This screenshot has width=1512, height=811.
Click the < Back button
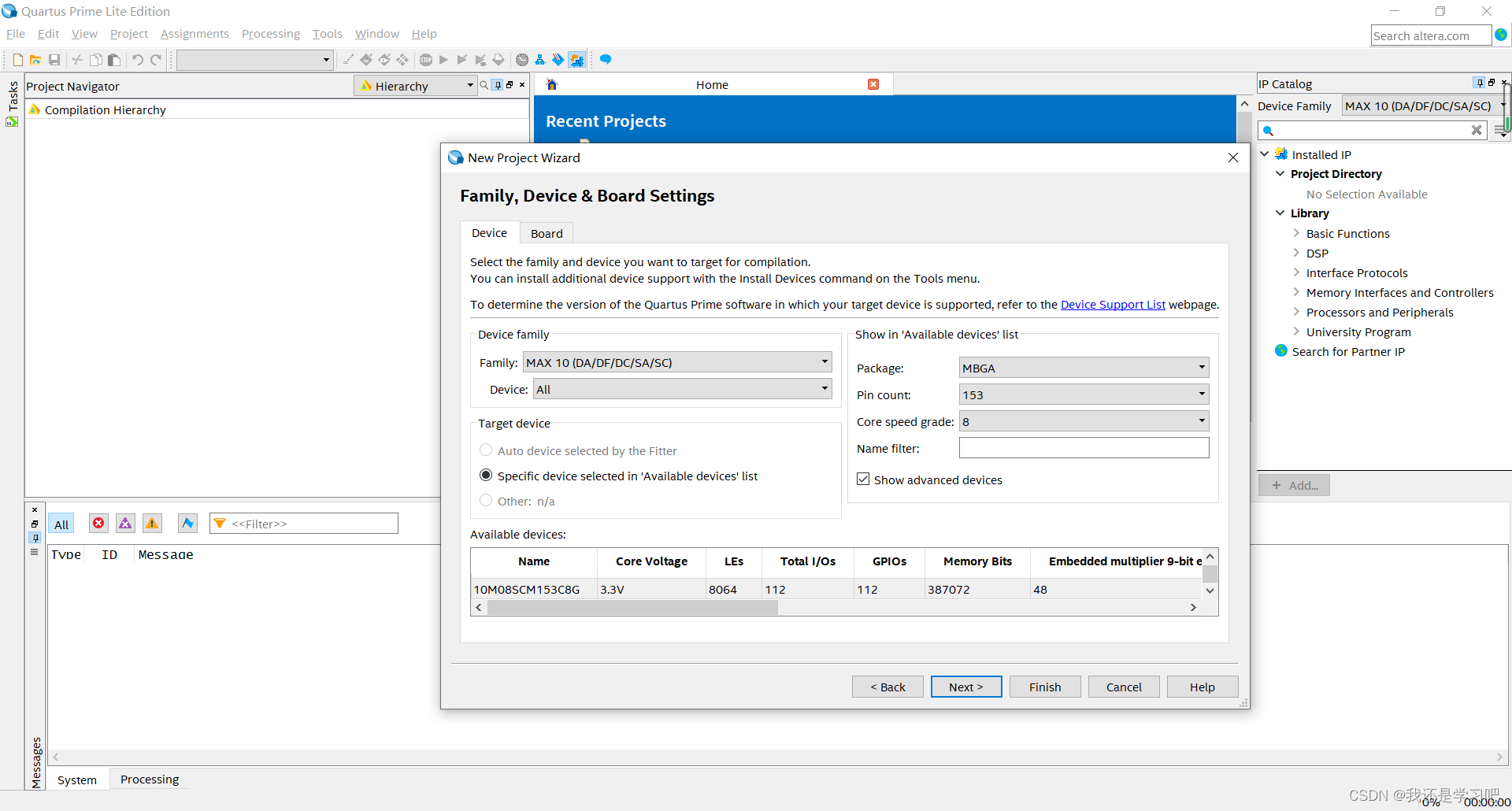click(x=888, y=687)
